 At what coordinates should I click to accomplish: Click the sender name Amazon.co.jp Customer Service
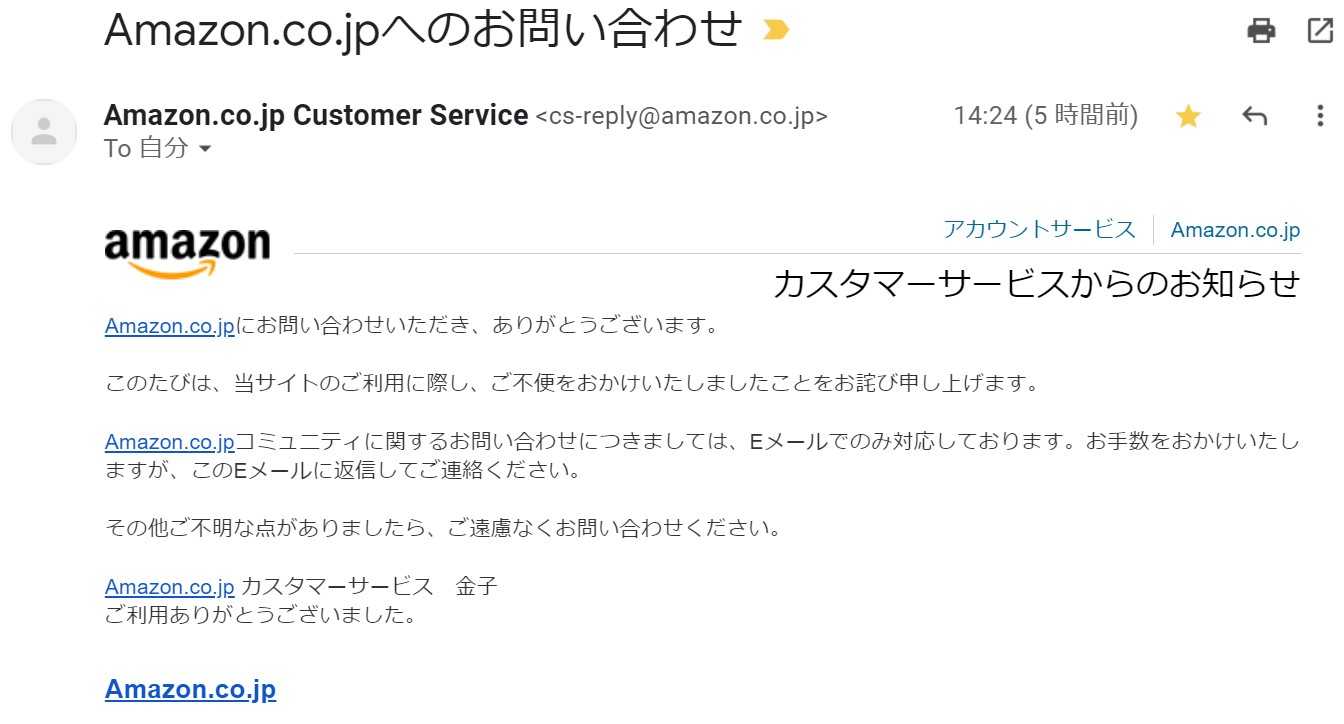click(x=315, y=116)
